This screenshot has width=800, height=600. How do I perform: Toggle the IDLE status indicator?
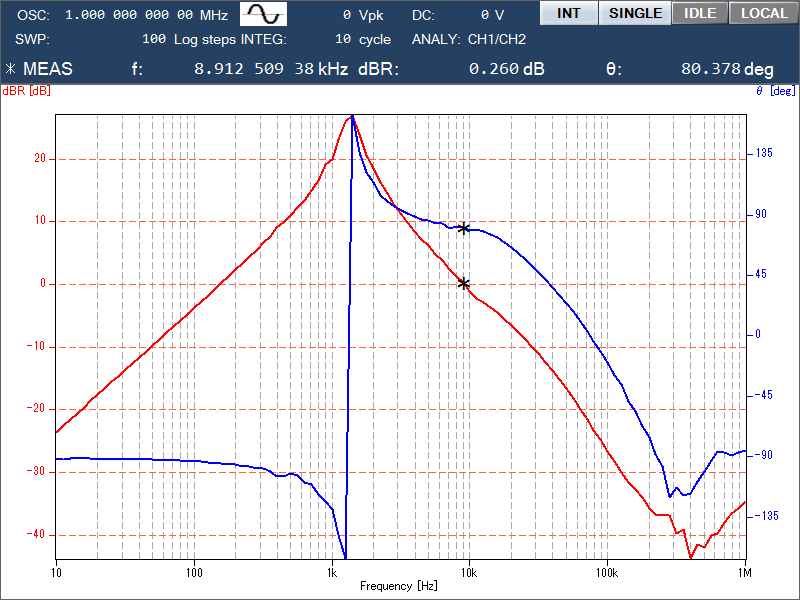(x=700, y=13)
